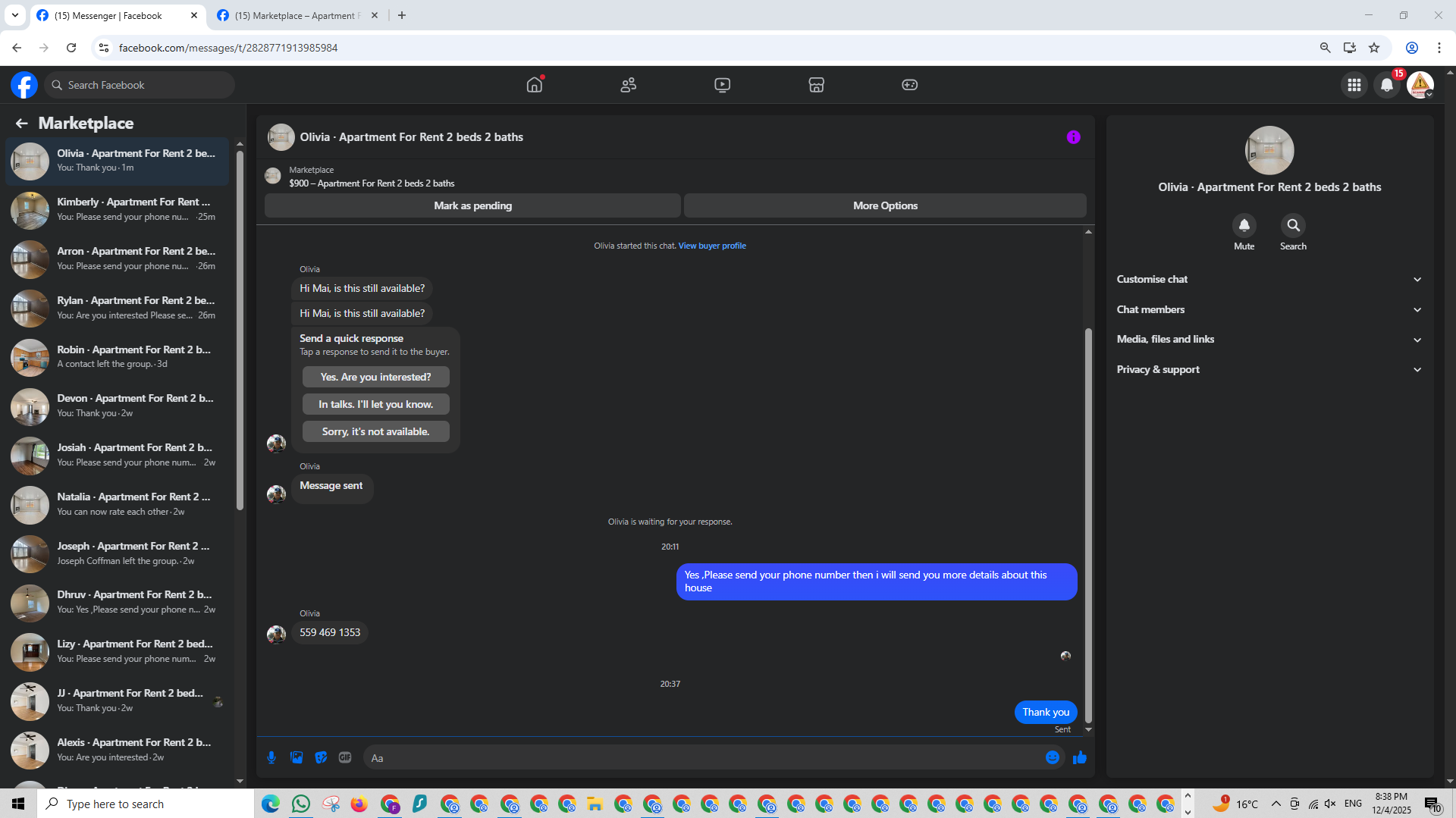Viewport: 1456px width, 818px height.
Task: Send quick response 'Yes. Are you interested?'
Action: [375, 377]
